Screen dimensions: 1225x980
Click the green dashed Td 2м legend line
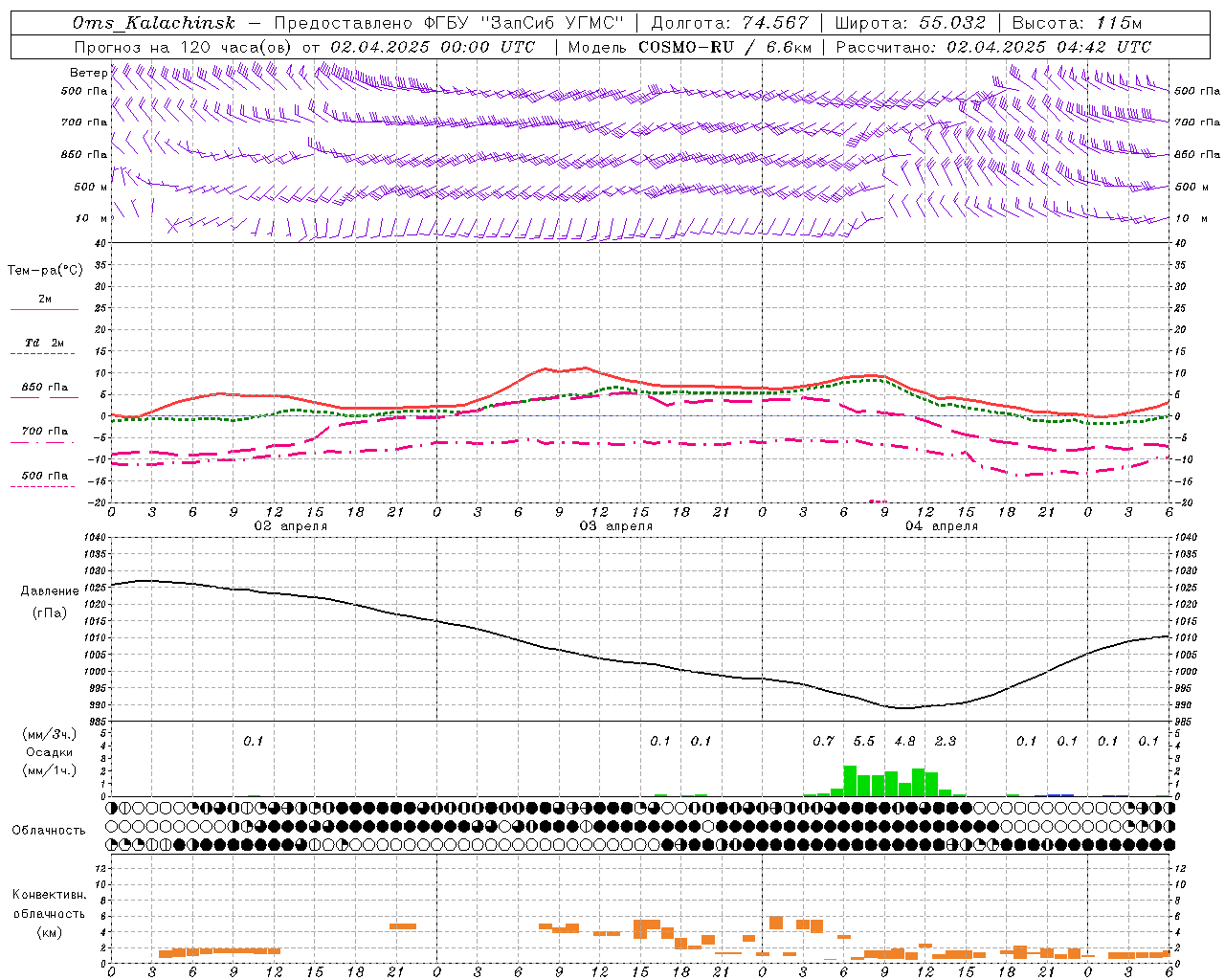pyautogui.click(x=42, y=354)
